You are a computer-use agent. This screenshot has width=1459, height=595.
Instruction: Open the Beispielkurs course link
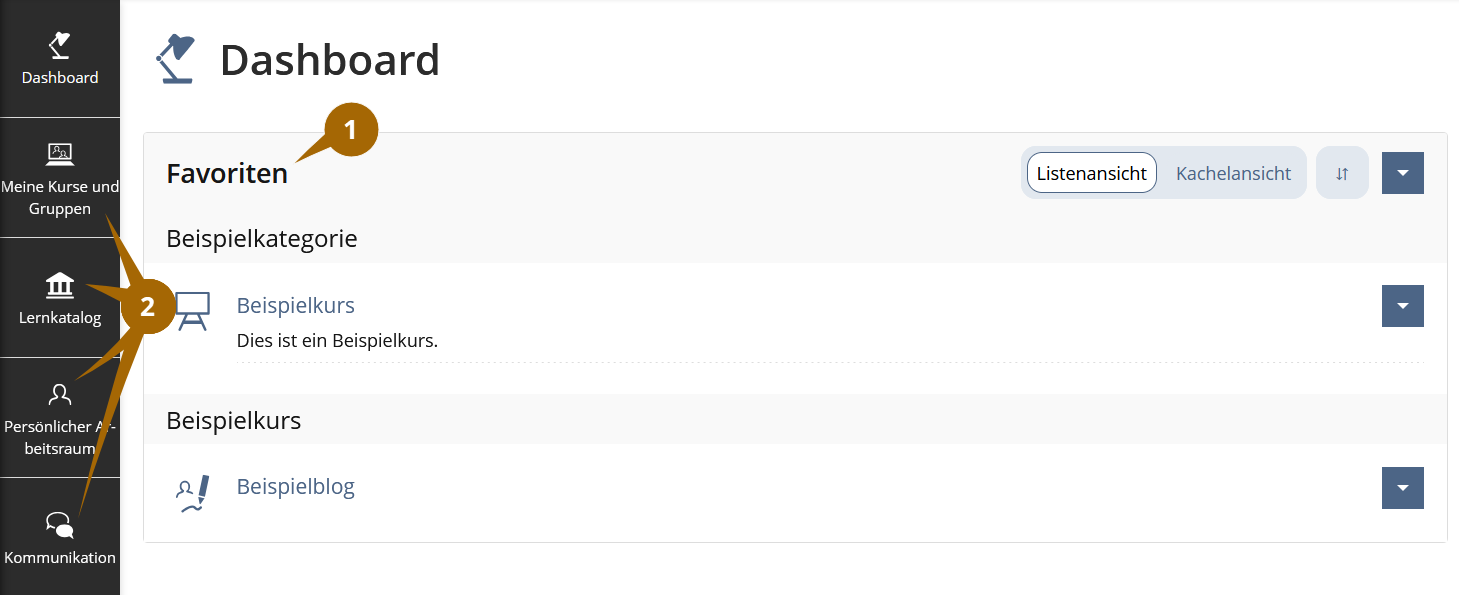click(x=295, y=305)
